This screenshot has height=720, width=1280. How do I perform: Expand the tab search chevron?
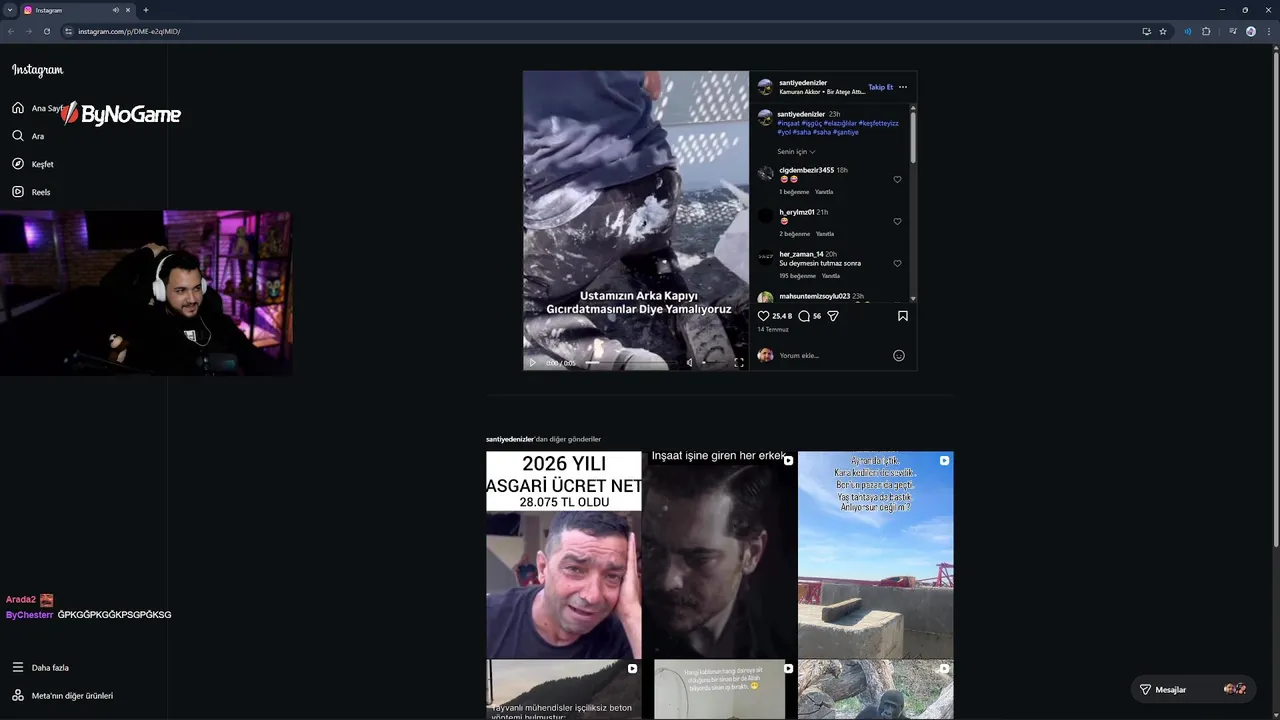click(10, 10)
